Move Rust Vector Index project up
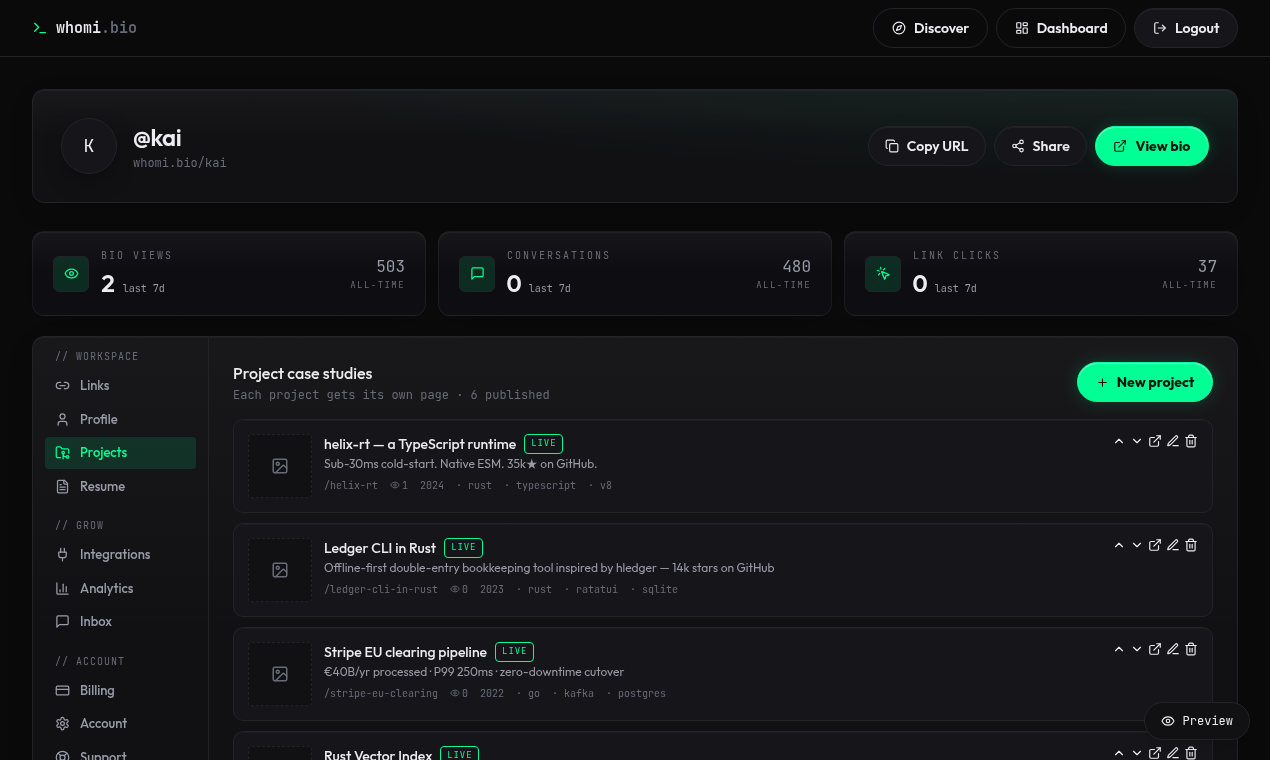Image resolution: width=1270 pixels, height=760 pixels. [x=1119, y=753]
